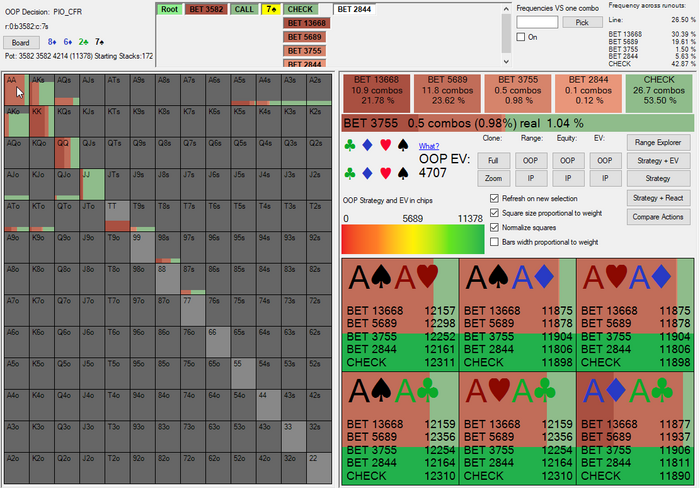Switch to Strategy + EV view
Screen dimensions: 700x488
pos(658,160)
